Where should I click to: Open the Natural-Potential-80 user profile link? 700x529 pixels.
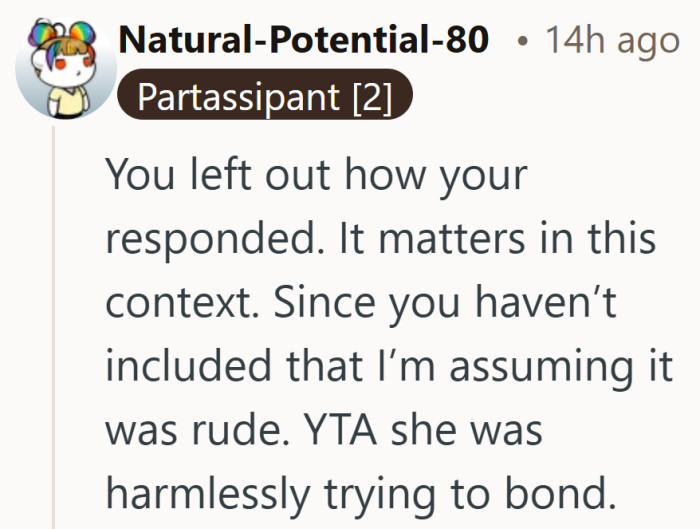[303, 41]
